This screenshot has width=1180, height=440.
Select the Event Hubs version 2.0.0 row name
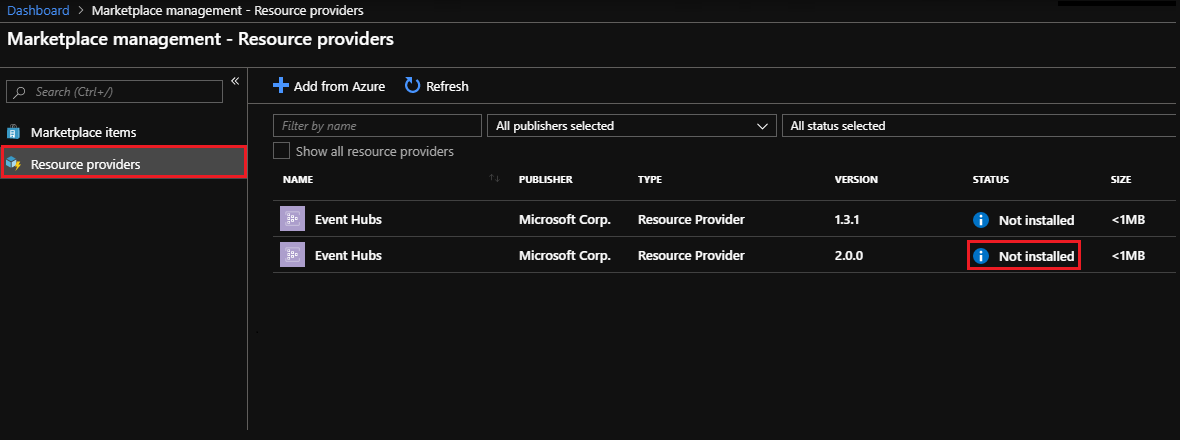348,255
